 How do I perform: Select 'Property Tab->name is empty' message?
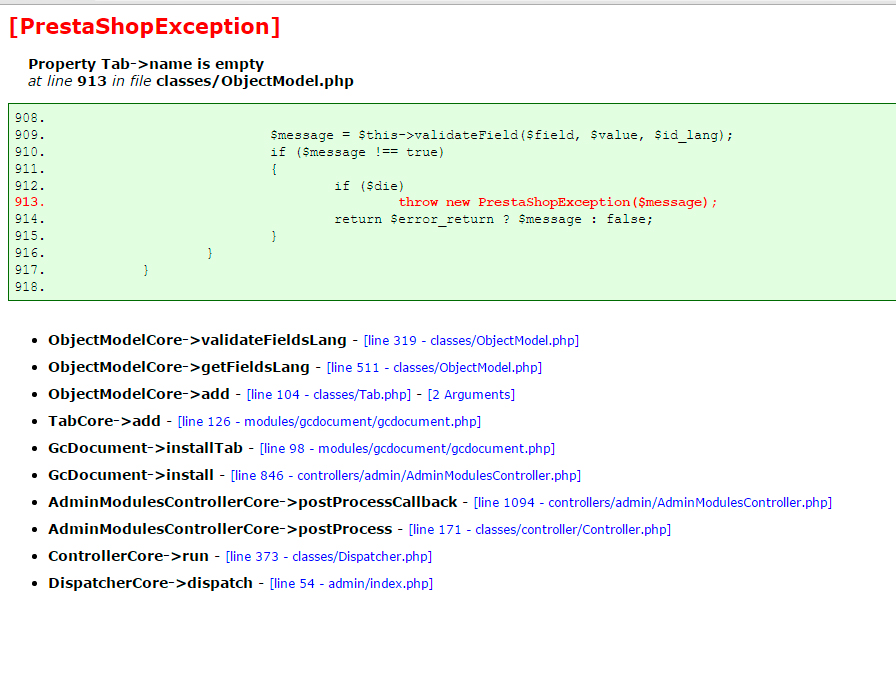[146, 64]
